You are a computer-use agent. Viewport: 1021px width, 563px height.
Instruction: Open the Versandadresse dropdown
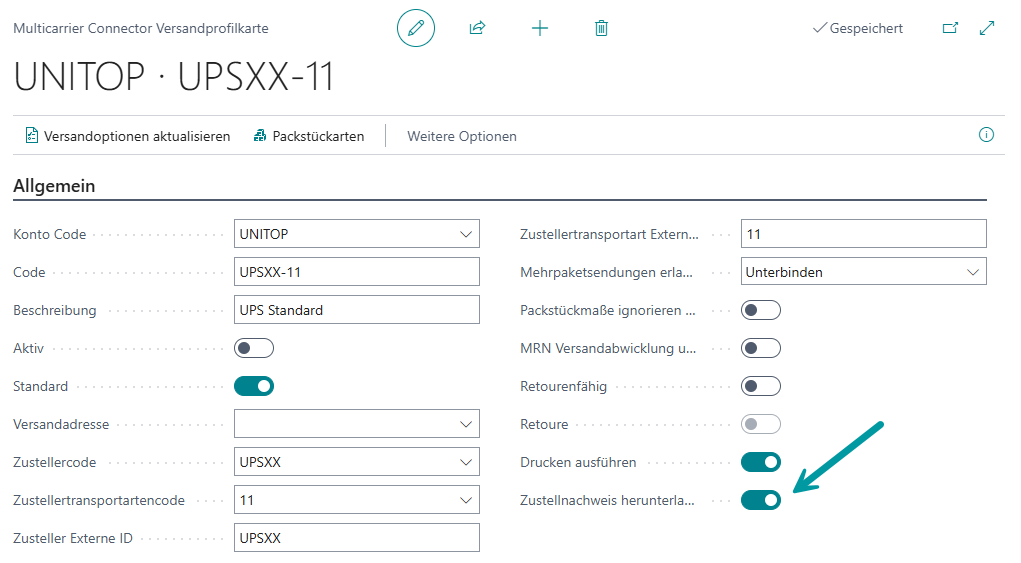coord(465,424)
